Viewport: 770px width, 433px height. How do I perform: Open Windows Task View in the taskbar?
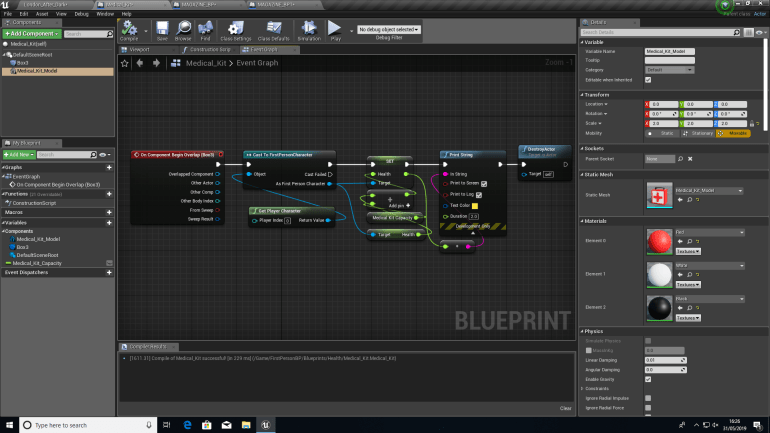tap(166, 425)
